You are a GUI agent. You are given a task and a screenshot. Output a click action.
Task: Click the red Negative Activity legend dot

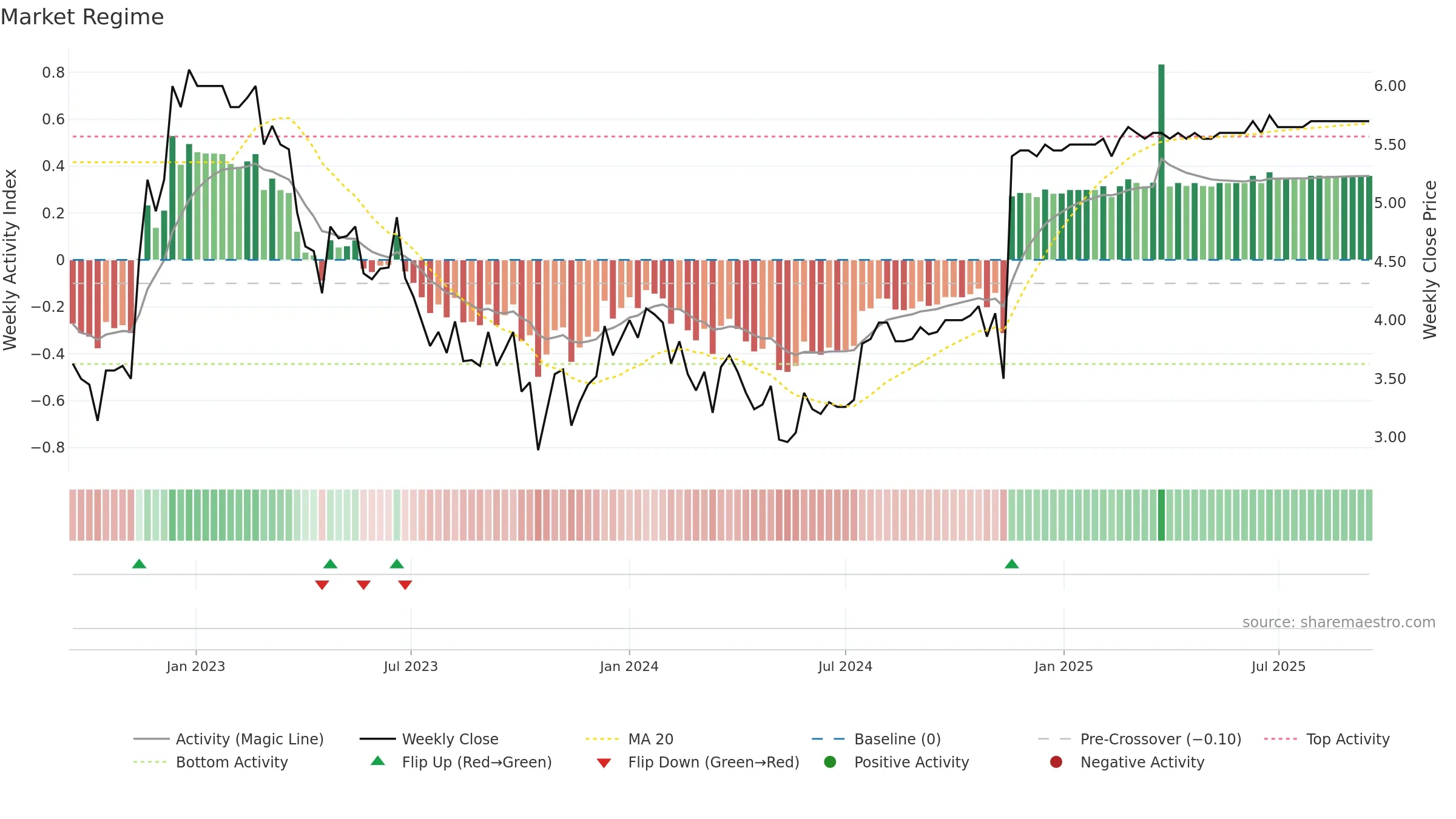click(x=1056, y=762)
